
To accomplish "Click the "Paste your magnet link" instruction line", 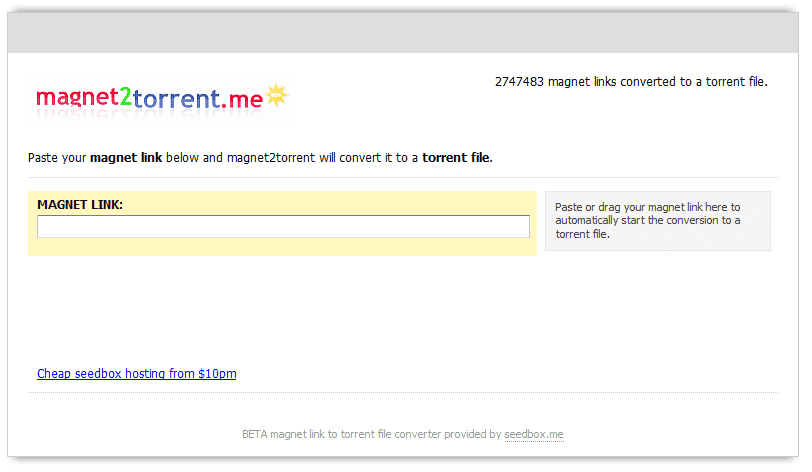I will point(261,158).
